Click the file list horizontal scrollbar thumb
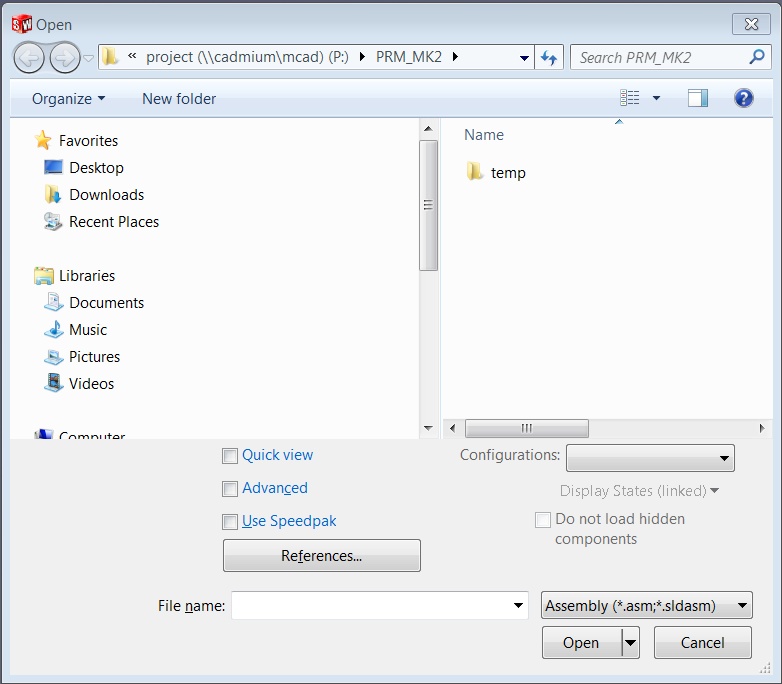782x684 pixels. pos(527,428)
